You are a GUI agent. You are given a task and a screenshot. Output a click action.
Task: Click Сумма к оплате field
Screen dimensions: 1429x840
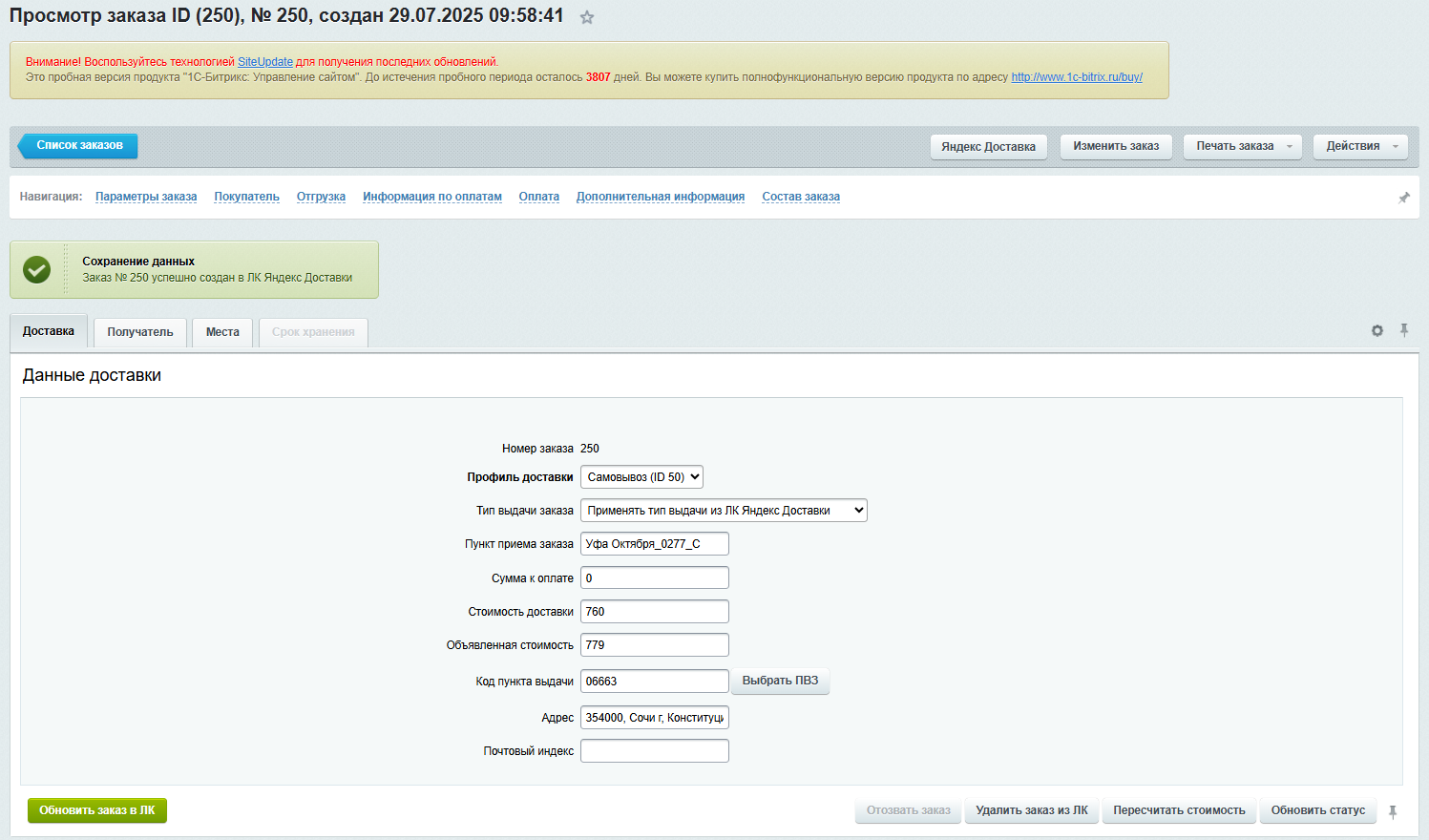[x=655, y=578]
